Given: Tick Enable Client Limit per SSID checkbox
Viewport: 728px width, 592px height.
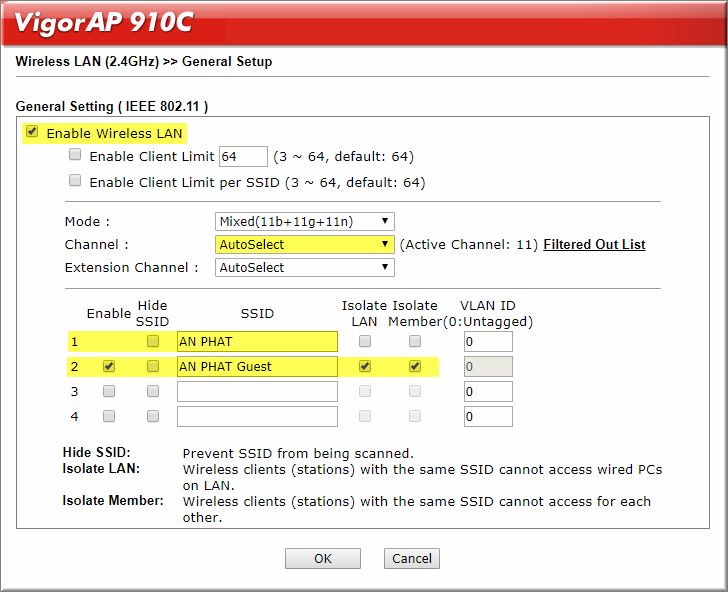Looking at the screenshot, I should pyautogui.click(x=75, y=180).
